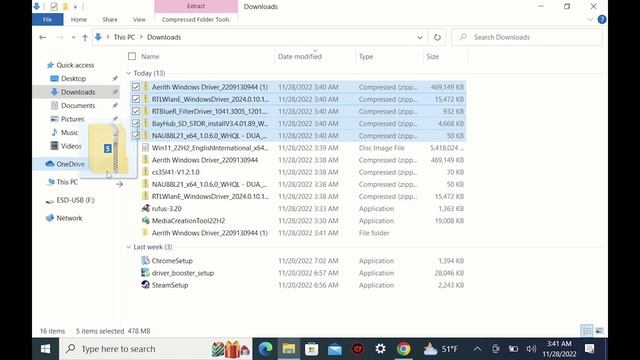Launch Google Chrome from taskbar
The image size is (640, 360).
[404, 349]
